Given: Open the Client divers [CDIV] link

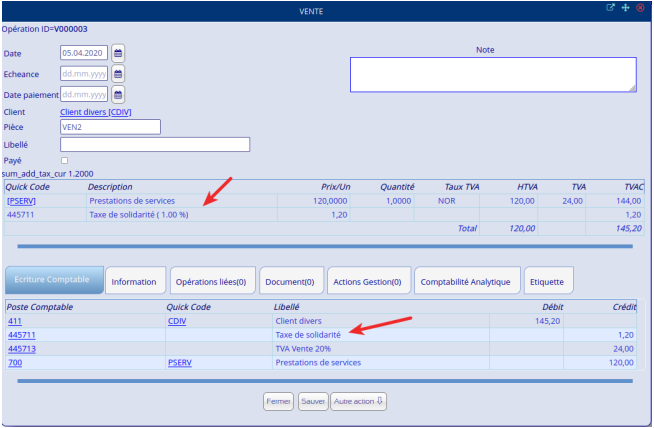Looking at the screenshot, I should (96, 112).
